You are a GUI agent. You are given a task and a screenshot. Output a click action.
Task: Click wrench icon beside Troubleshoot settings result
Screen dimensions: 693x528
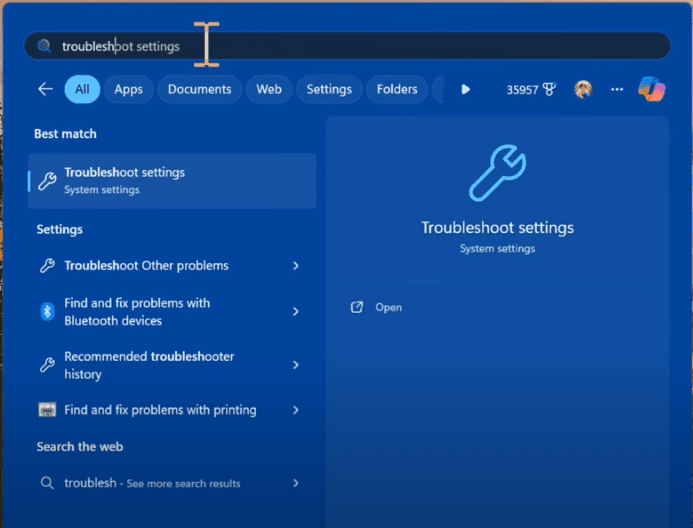click(47, 181)
